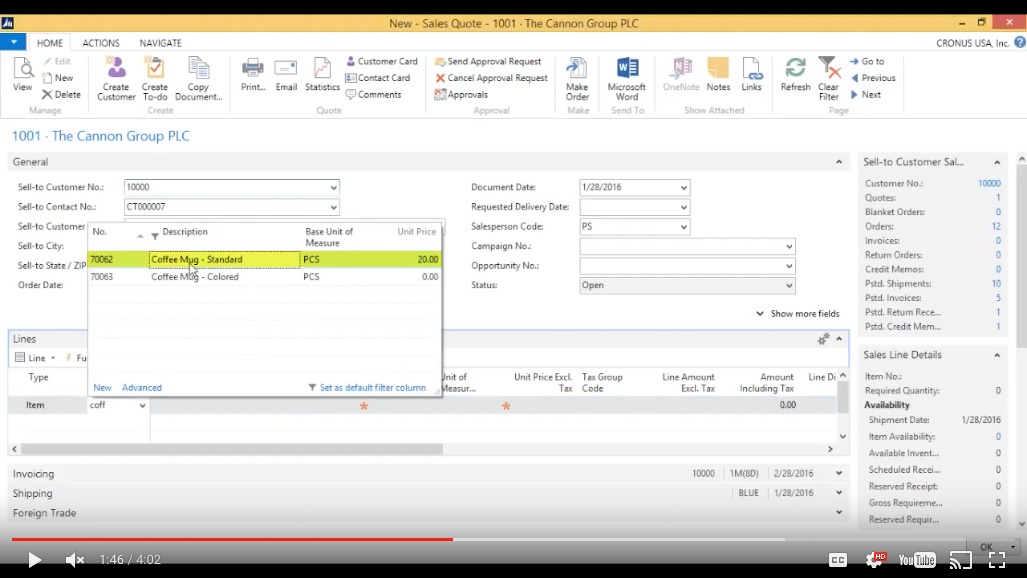This screenshot has width=1027, height=578.
Task: Click the Lines horizontal scrollbar
Action: coord(232,449)
